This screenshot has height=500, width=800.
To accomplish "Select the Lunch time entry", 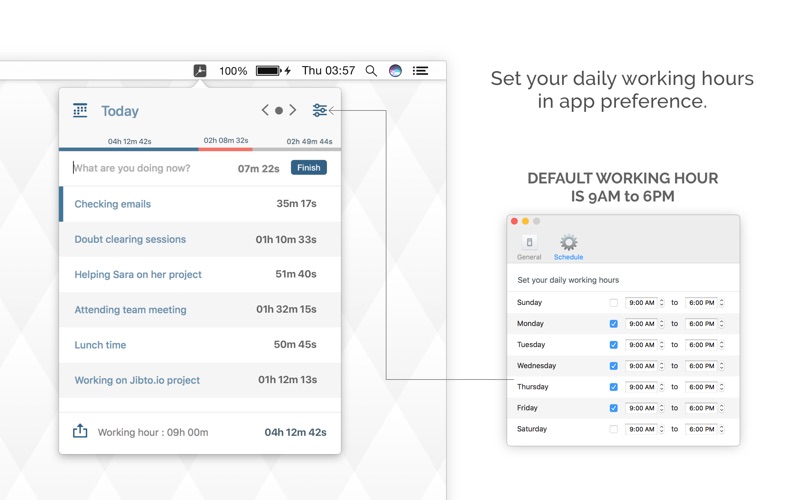I will coord(200,345).
